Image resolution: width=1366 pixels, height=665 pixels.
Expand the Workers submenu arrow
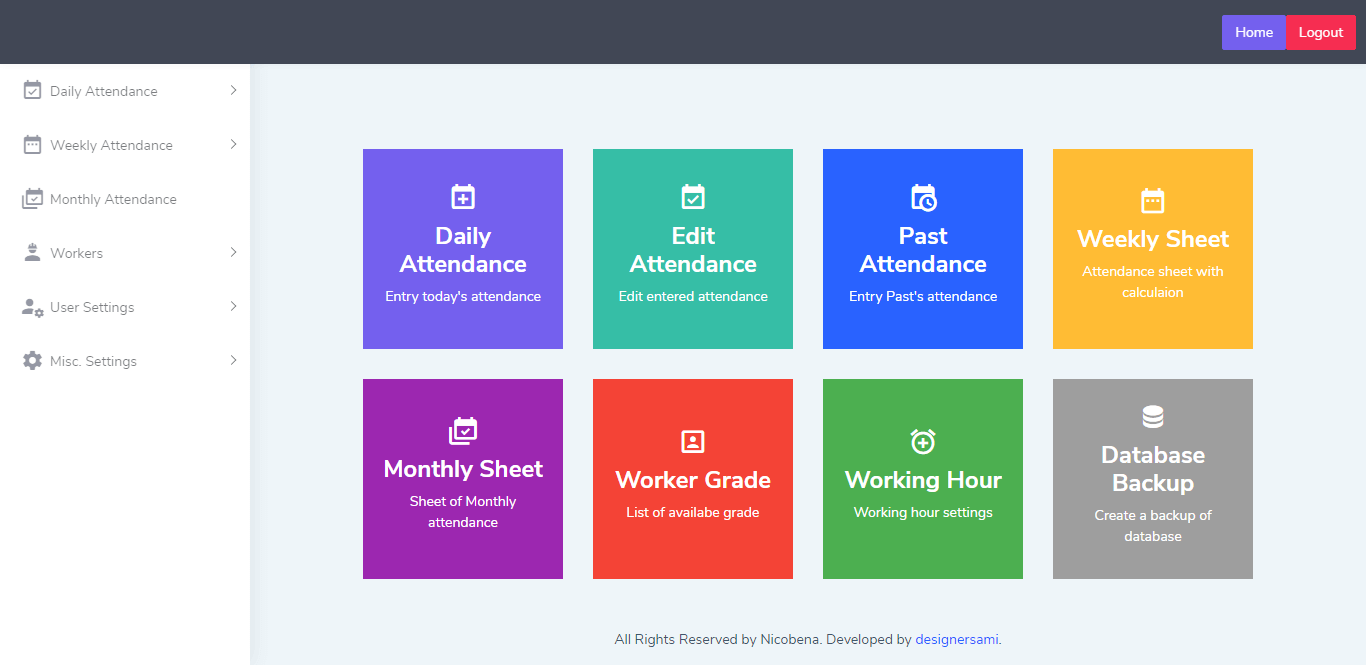click(x=233, y=252)
